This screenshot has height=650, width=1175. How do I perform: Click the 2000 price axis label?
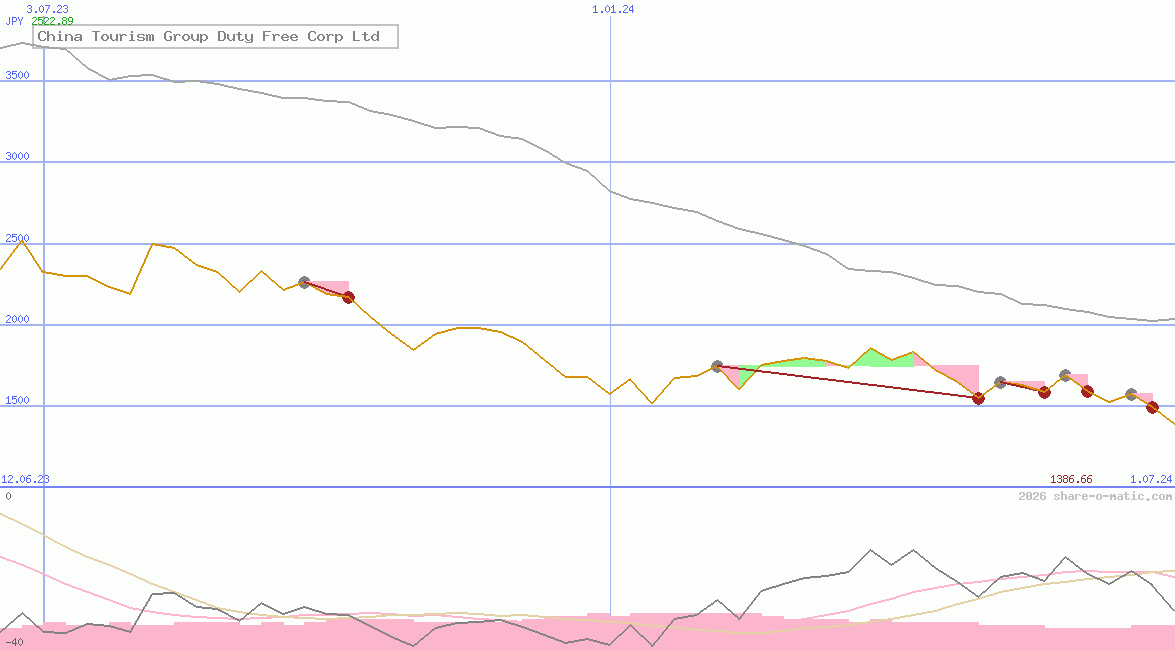pyautogui.click(x=17, y=319)
